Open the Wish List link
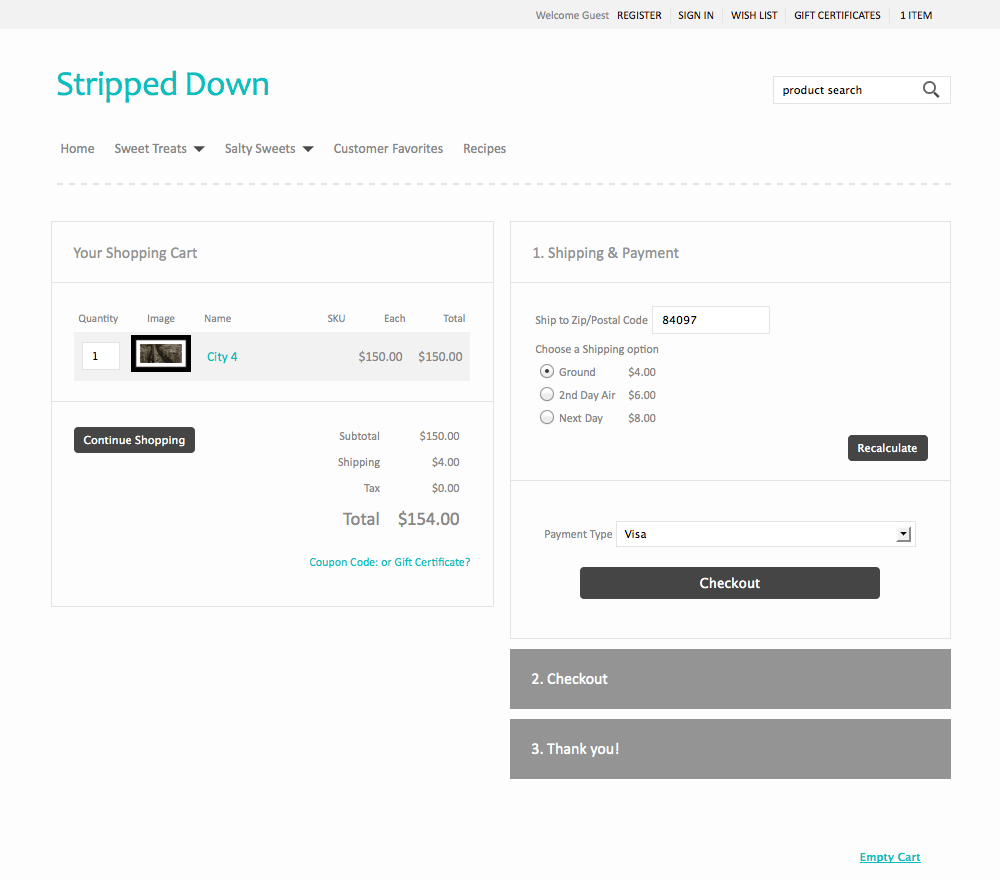1000x880 pixels. (754, 15)
